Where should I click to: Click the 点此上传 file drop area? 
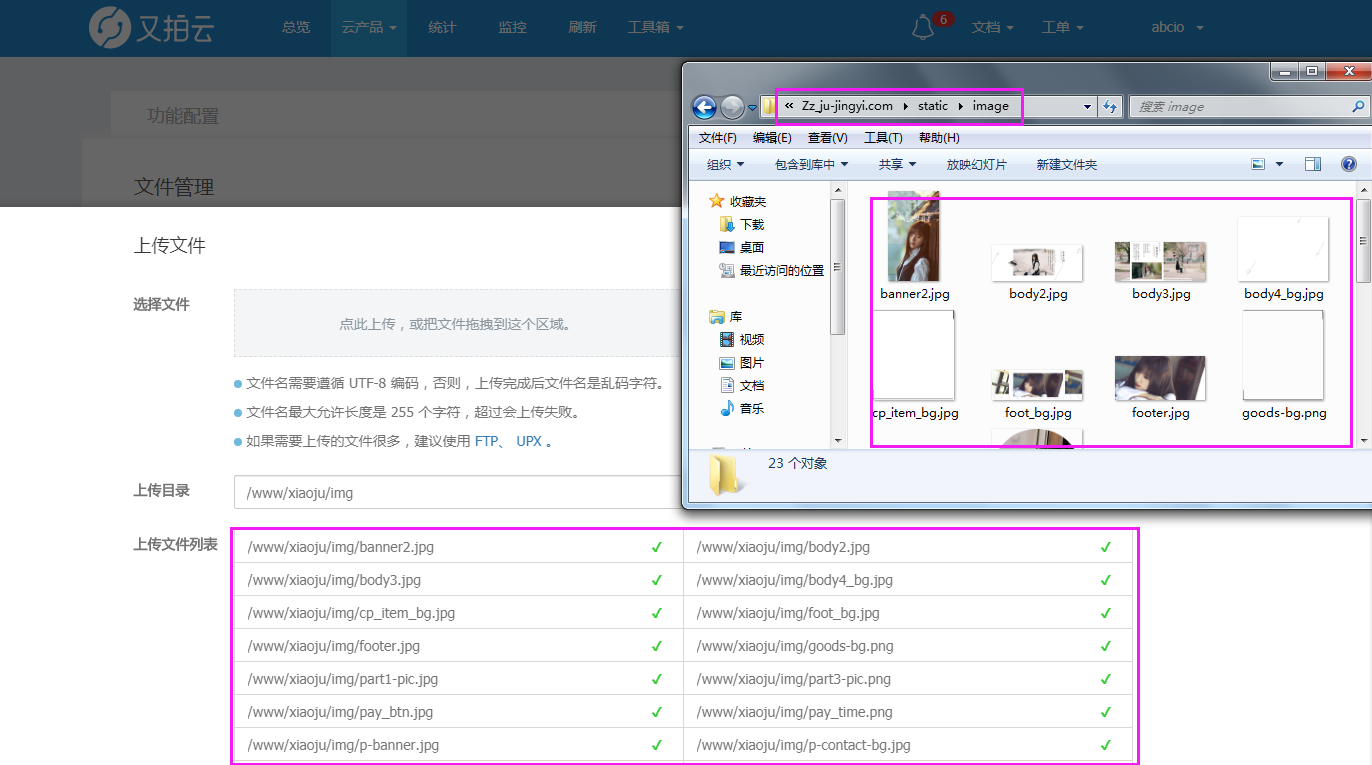457,323
